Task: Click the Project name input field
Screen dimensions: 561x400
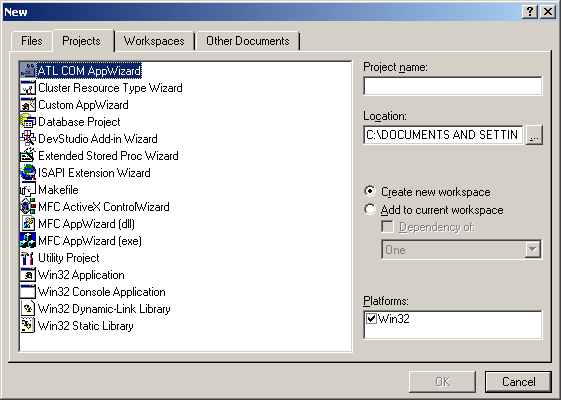Action: (453, 86)
